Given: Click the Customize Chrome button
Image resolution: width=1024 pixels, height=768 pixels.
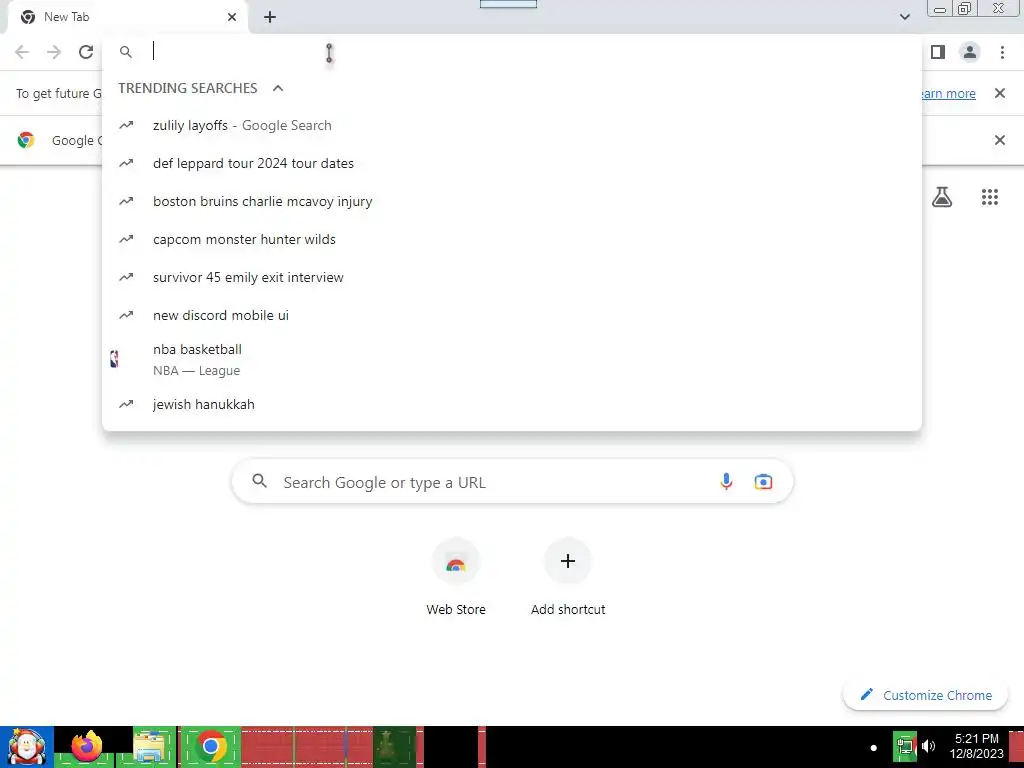Looking at the screenshot, I should point(925,695).
